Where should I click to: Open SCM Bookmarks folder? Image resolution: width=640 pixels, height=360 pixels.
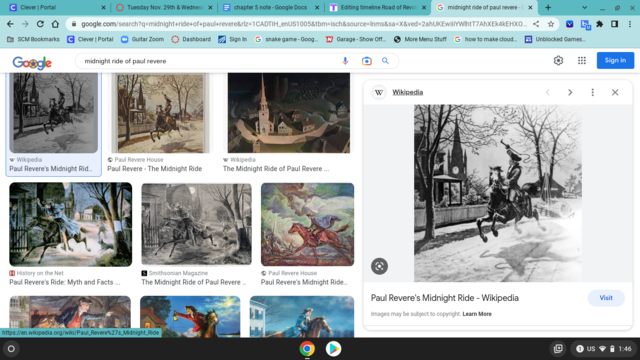[x=33, y=39]
